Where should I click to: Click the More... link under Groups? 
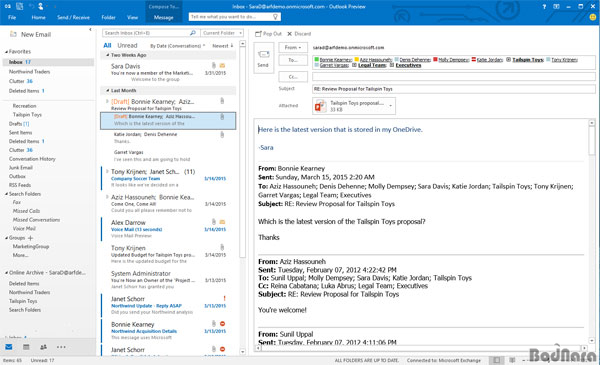[20, 255]
